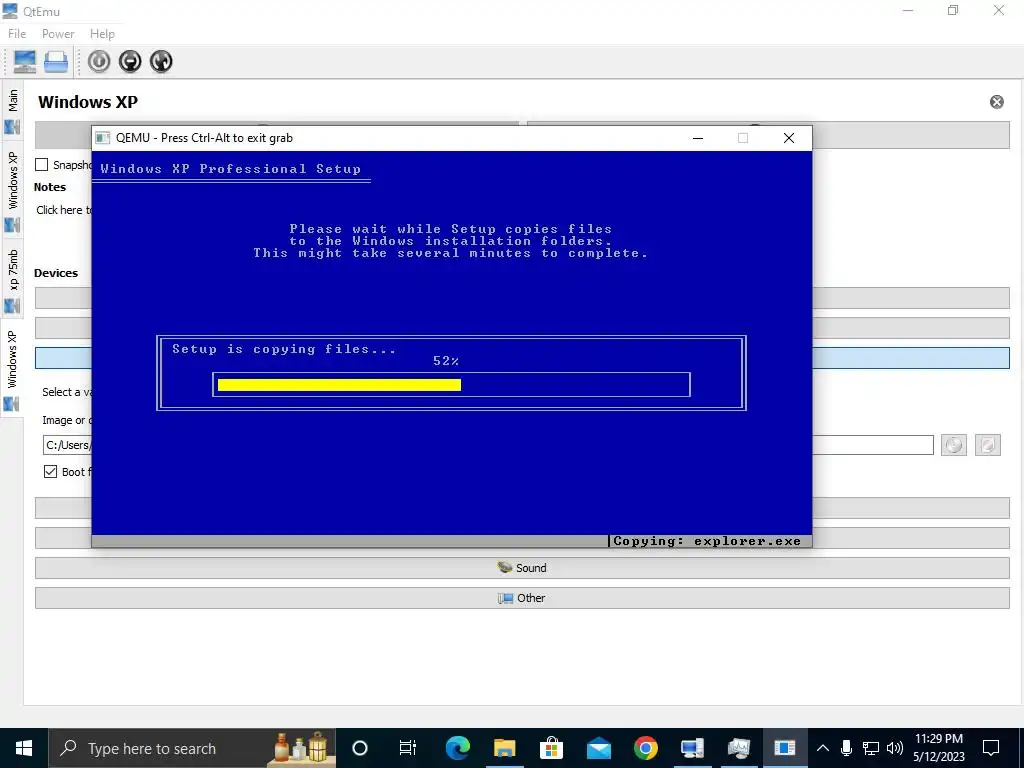
Task: Switch to the QEMU taskbar window icon
Action: 785,748
